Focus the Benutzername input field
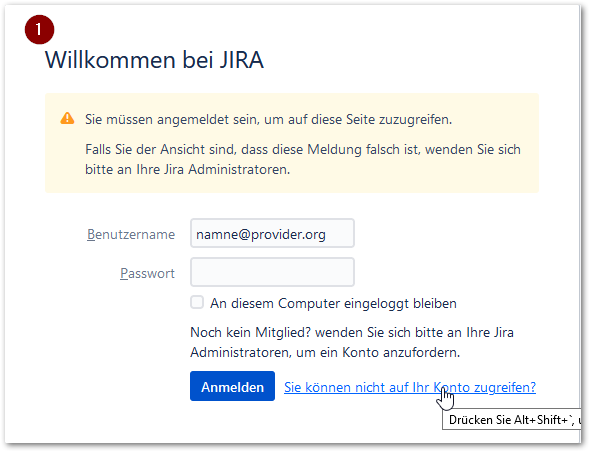This screenshot has width=590, height=452. click(x=272, y=233)
